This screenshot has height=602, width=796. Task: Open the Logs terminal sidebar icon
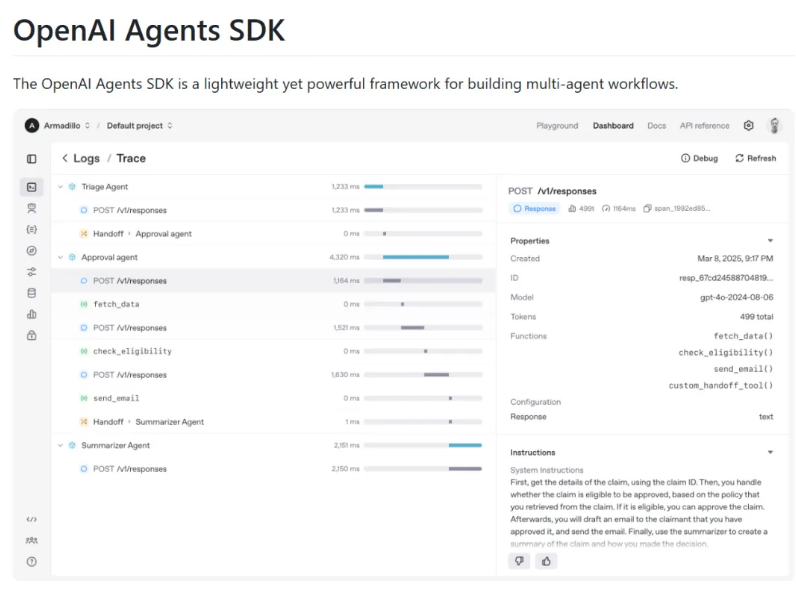[31, 187]
